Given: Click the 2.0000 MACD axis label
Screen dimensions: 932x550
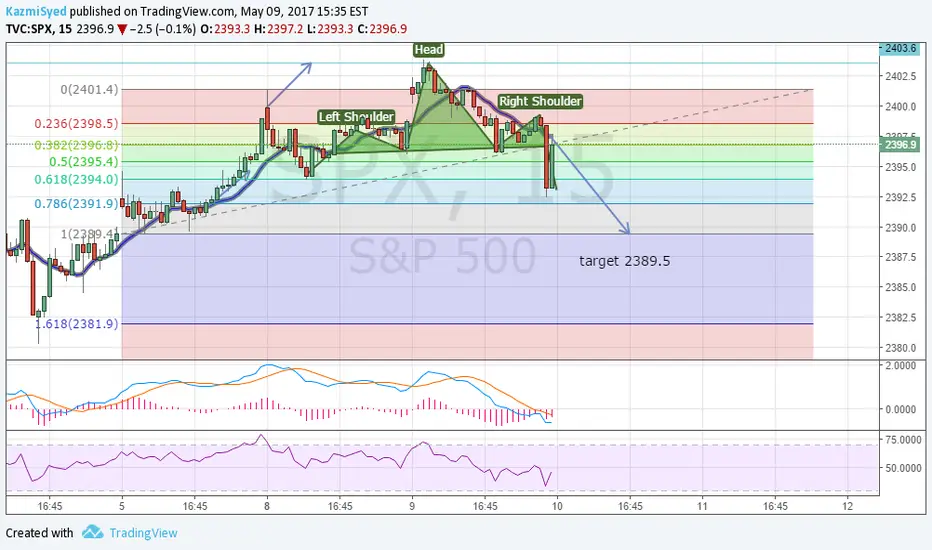Looking at the screenshot, I should (900, 366).
